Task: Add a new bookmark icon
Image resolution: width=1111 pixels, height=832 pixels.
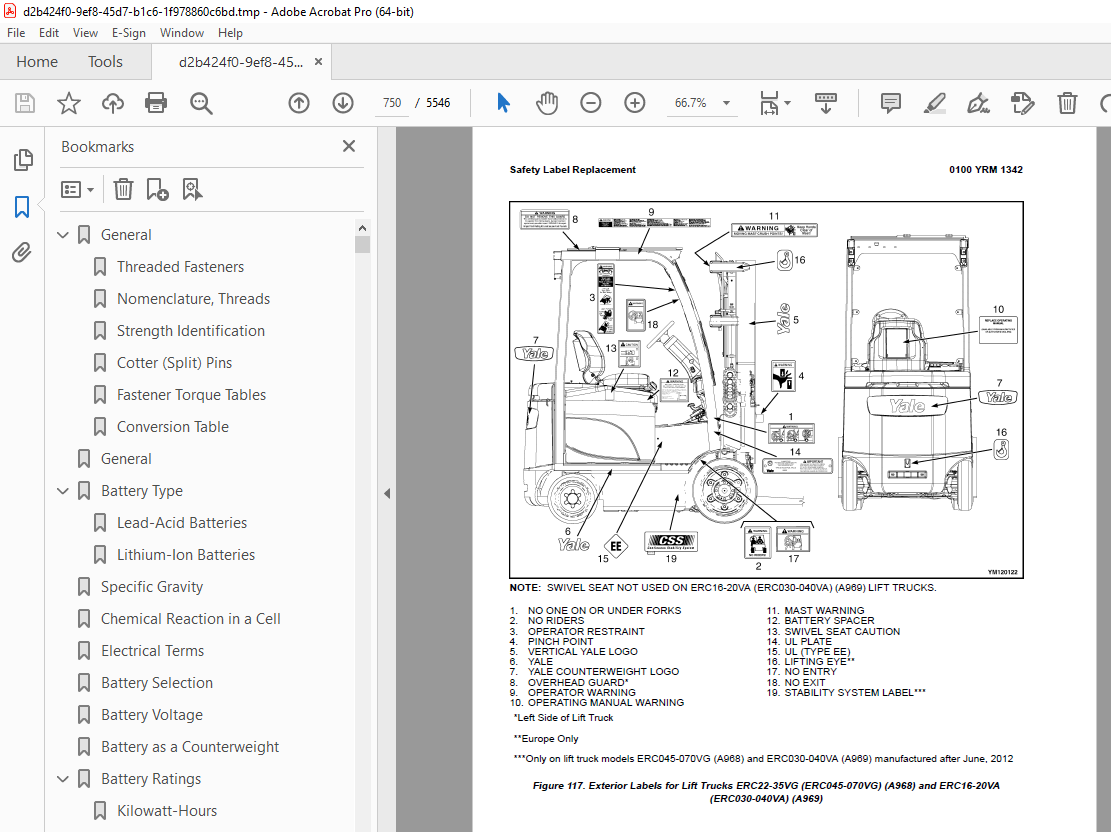Action: pos(157,189)
